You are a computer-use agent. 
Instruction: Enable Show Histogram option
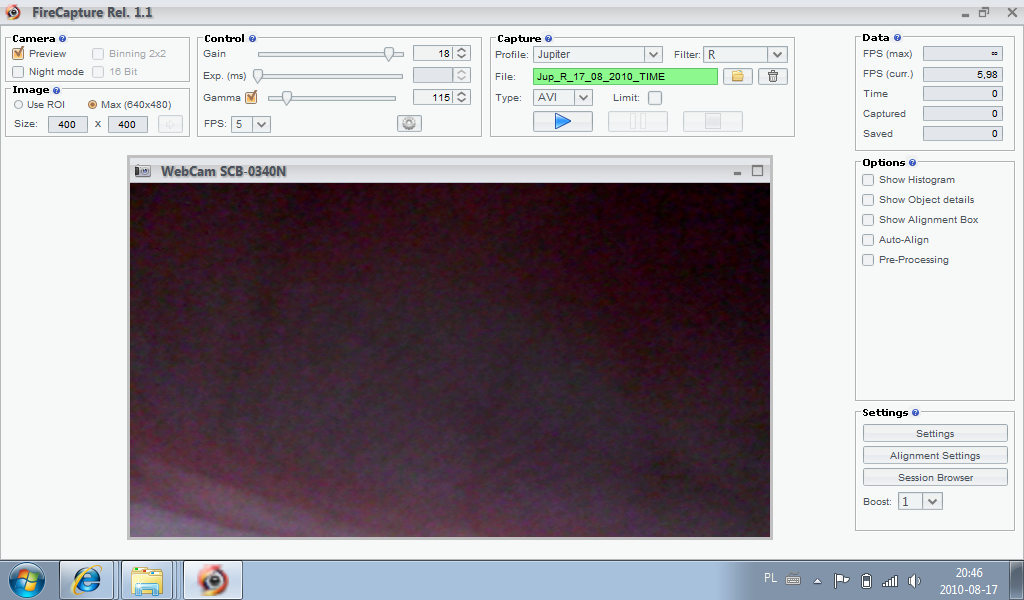tap(868, 180)
